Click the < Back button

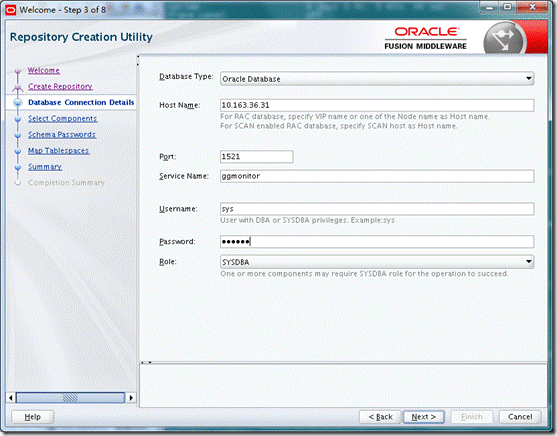click(x=380, y=417)
